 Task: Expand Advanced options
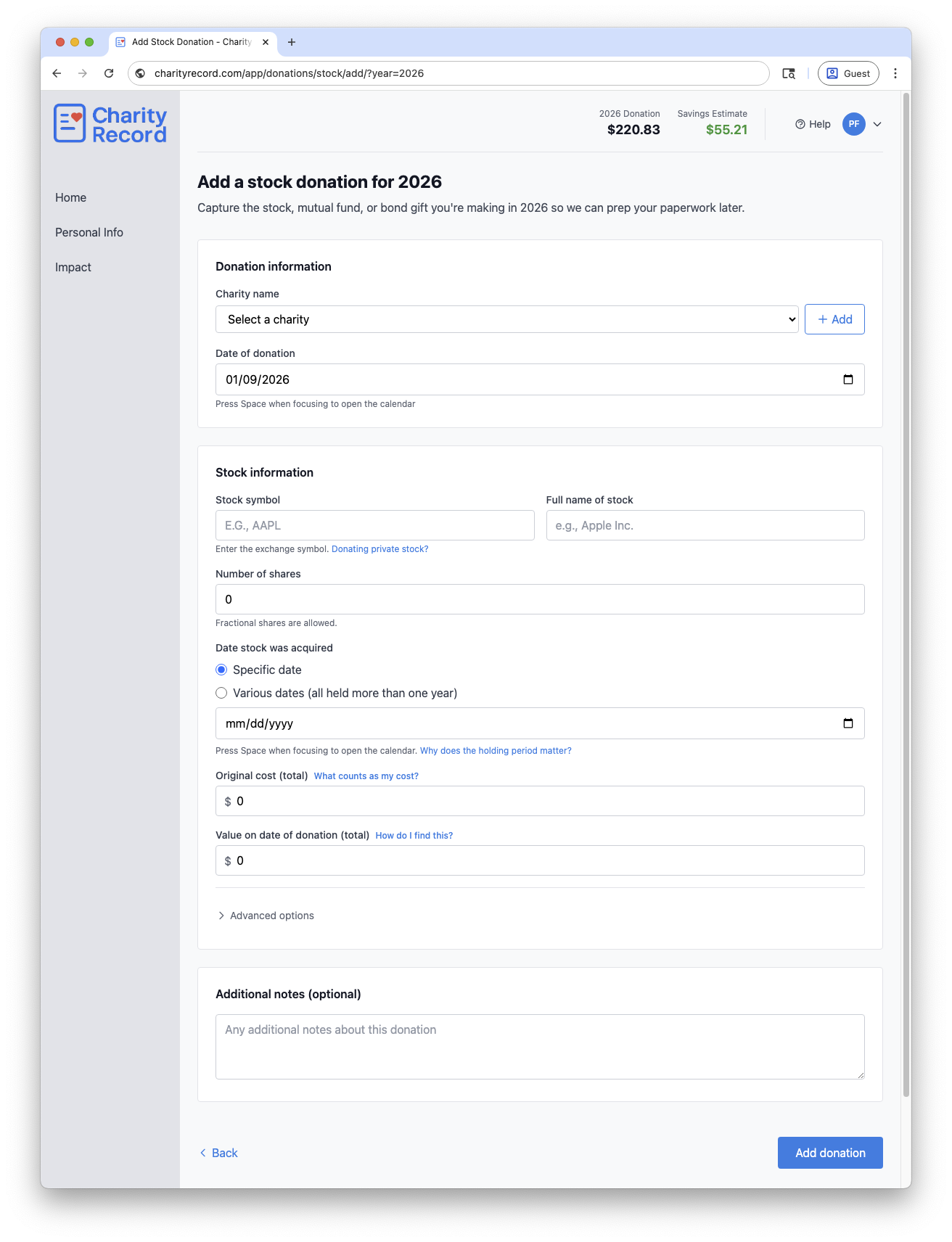coord(266,916)
